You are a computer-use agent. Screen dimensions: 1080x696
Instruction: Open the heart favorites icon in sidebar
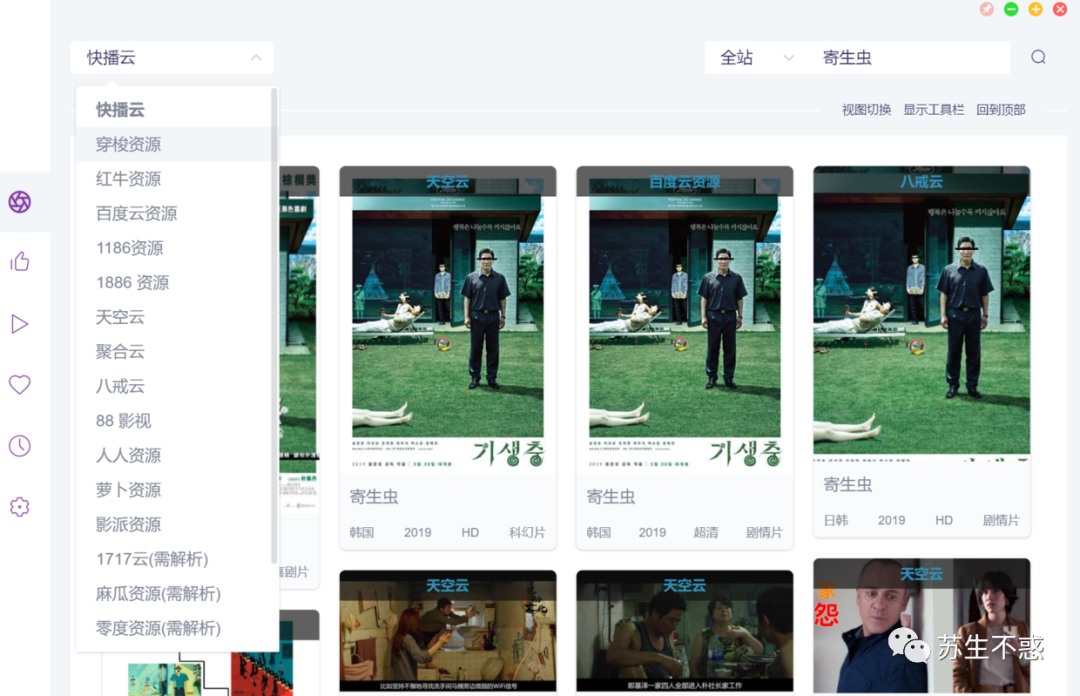(x=19, y=385)
